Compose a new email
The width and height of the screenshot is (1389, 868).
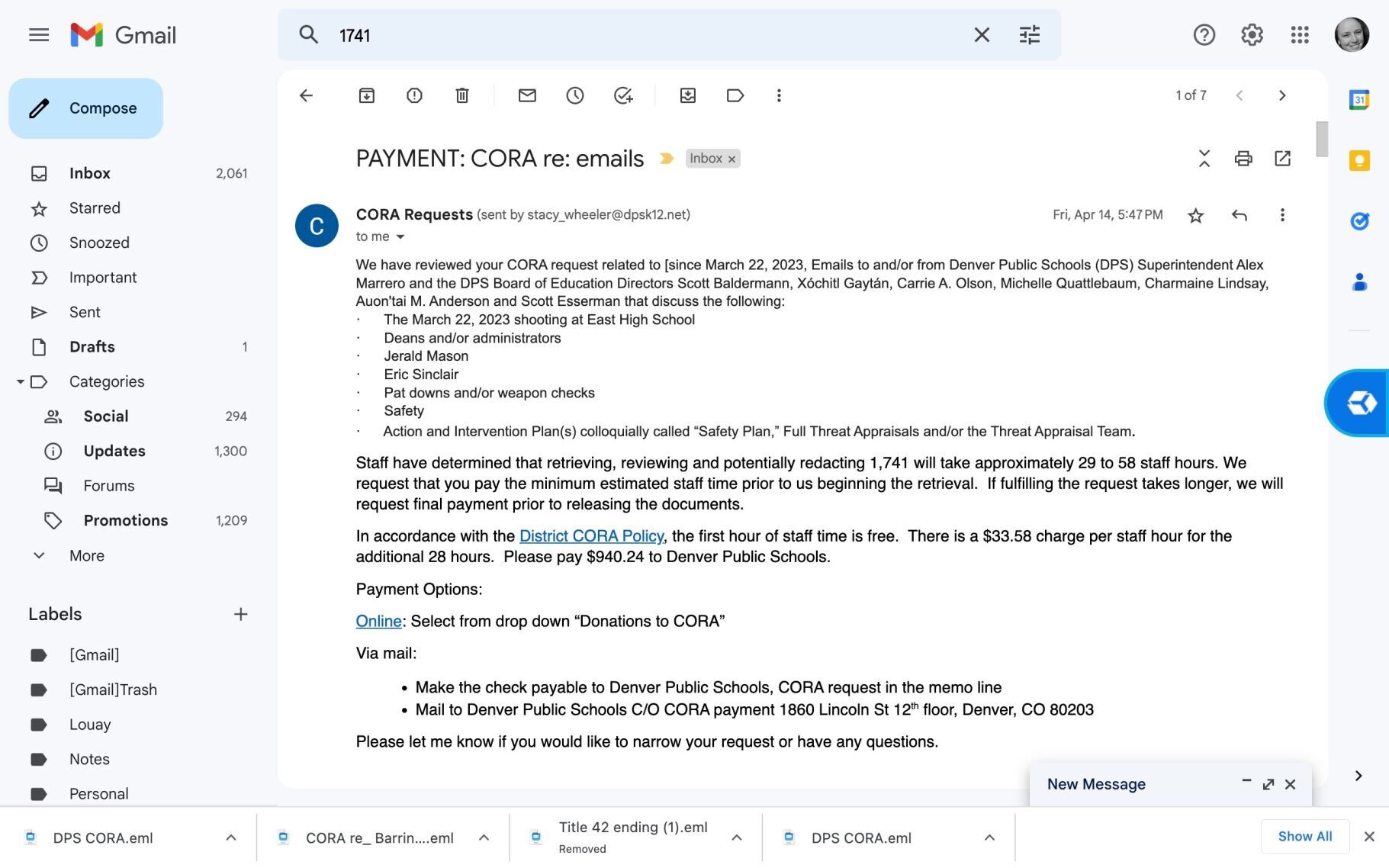[x=86, y=108]
